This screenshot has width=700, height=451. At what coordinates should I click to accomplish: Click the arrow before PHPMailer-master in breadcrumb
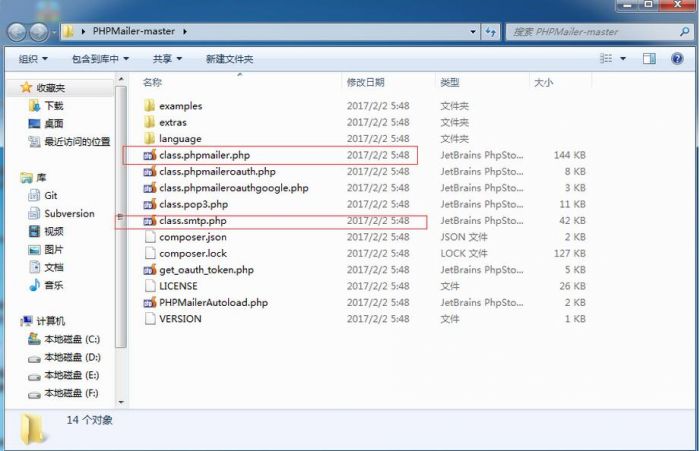(x=83, y=31)
